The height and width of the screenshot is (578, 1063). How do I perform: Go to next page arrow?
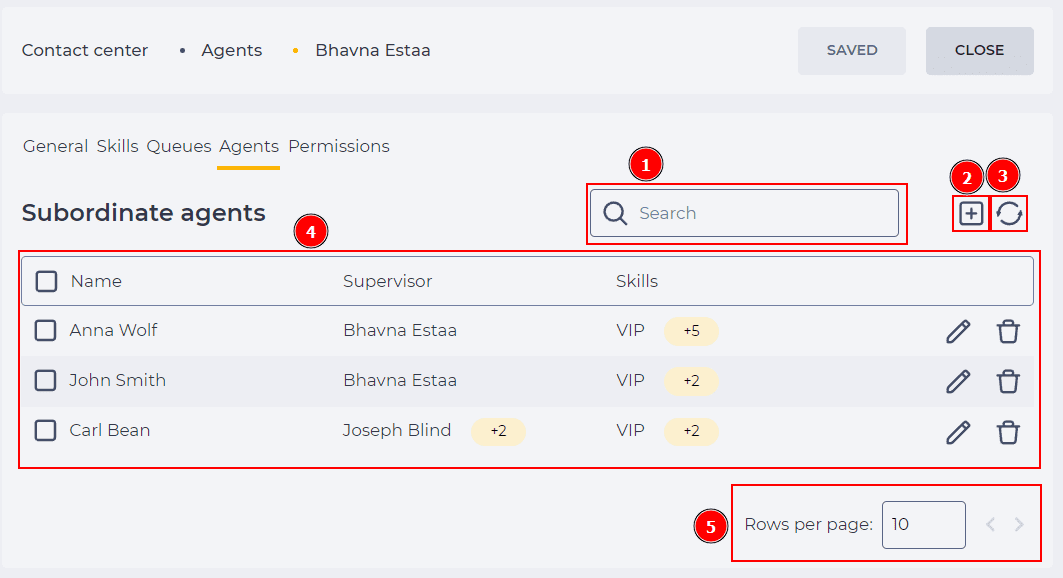point(1019,524)
